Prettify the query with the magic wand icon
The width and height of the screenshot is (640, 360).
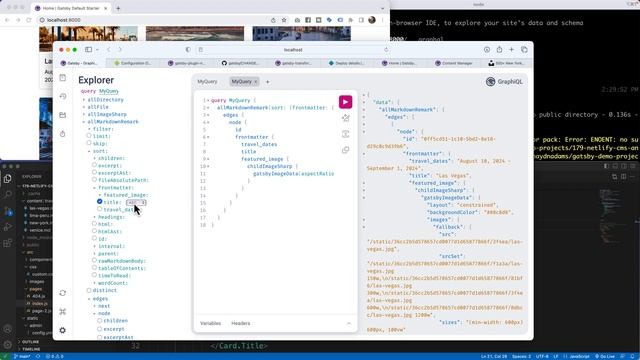346,118
